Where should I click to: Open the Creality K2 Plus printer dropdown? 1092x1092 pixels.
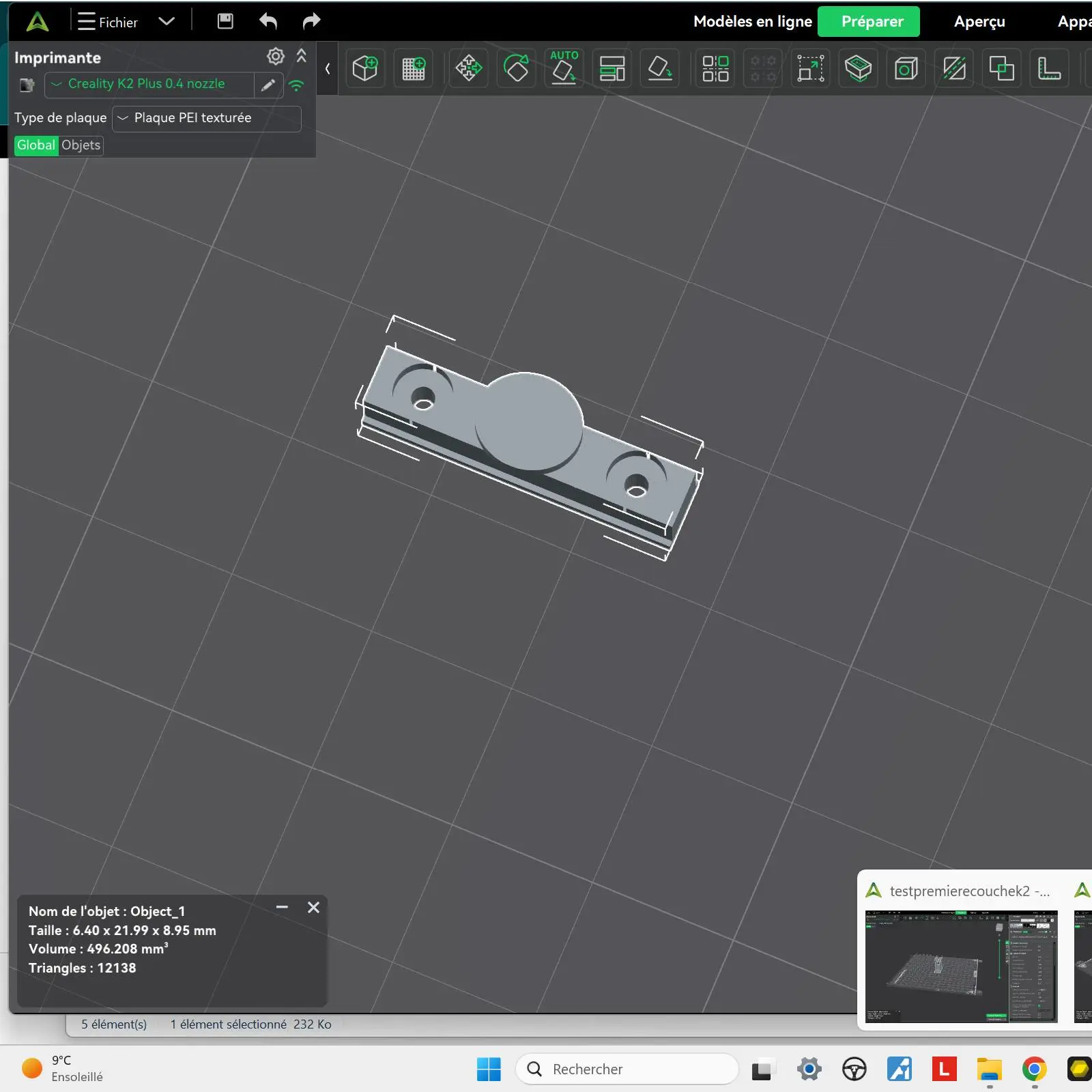pyautogui.click(x=147, y=85)
